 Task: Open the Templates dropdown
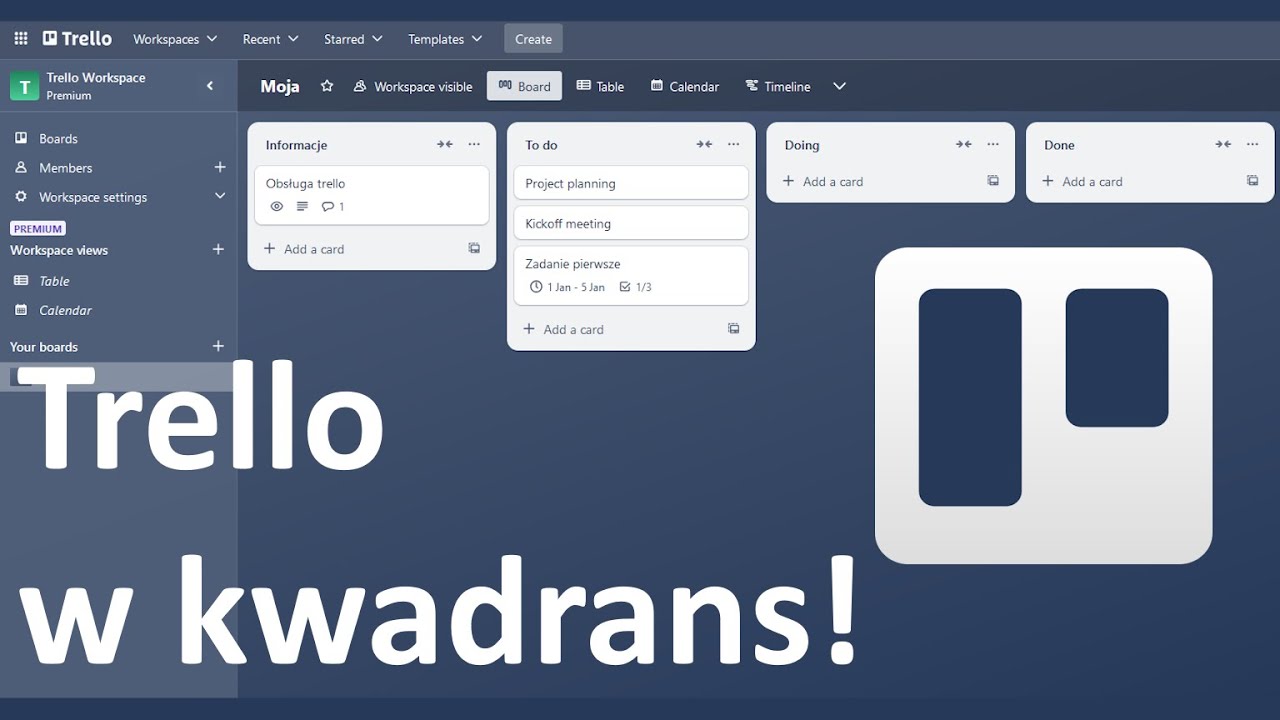445,39
